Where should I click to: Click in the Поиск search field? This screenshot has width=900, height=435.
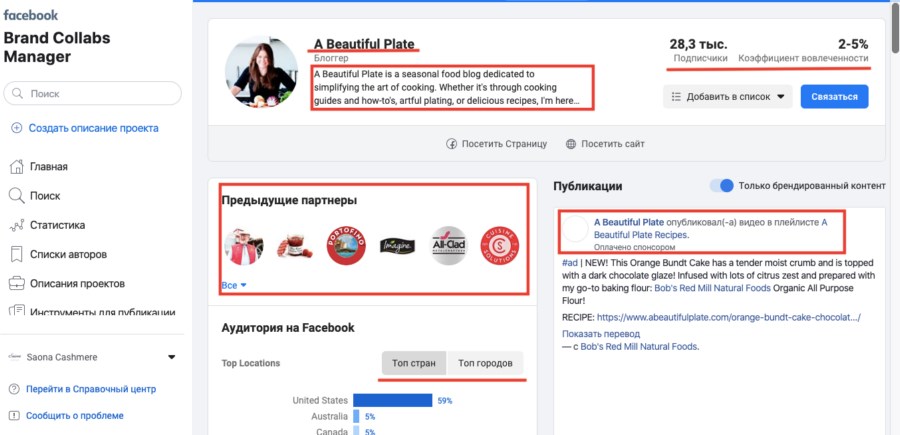coord(92,93)
